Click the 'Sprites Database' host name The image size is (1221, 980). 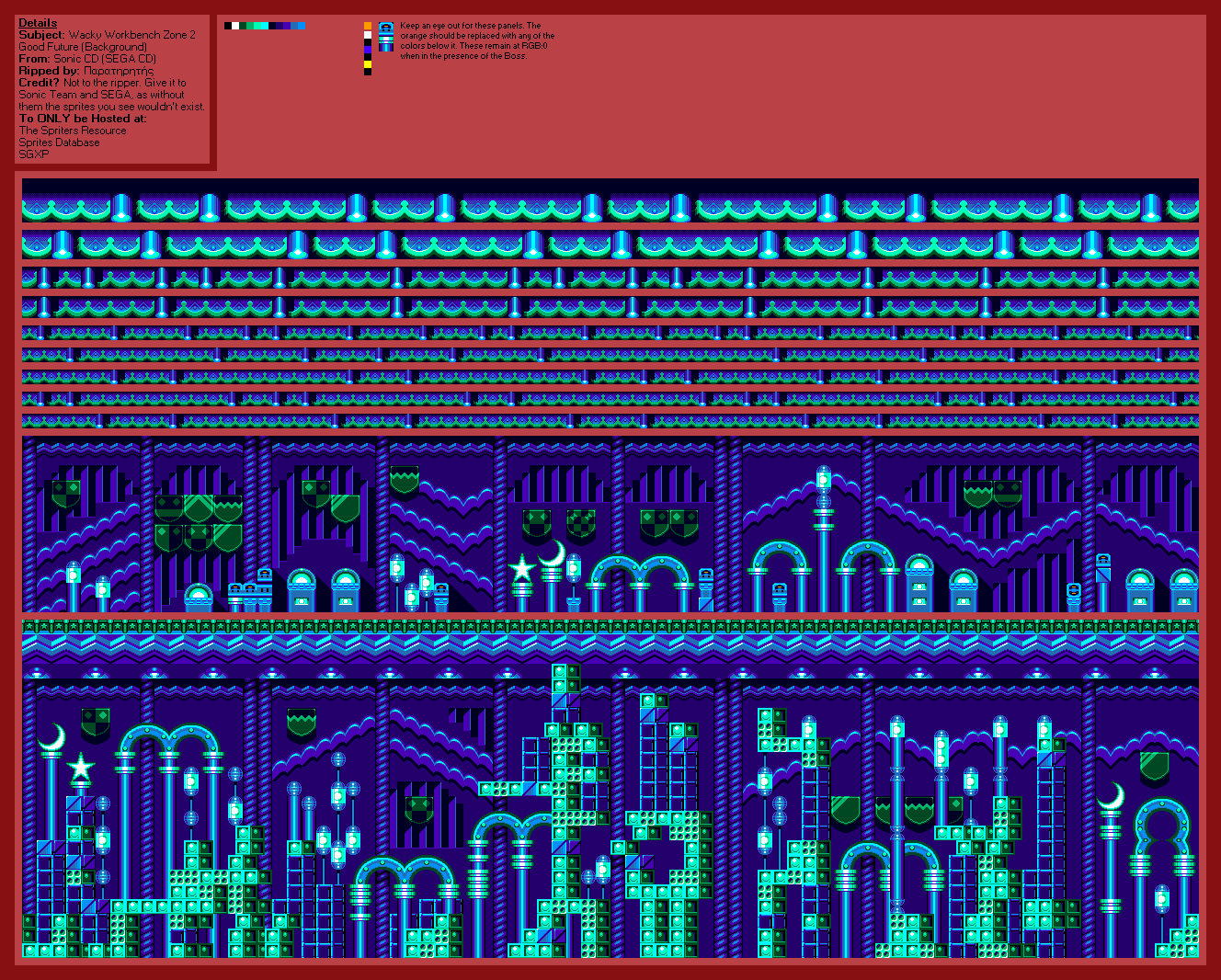pyautogui.click(x=59, y=142)
